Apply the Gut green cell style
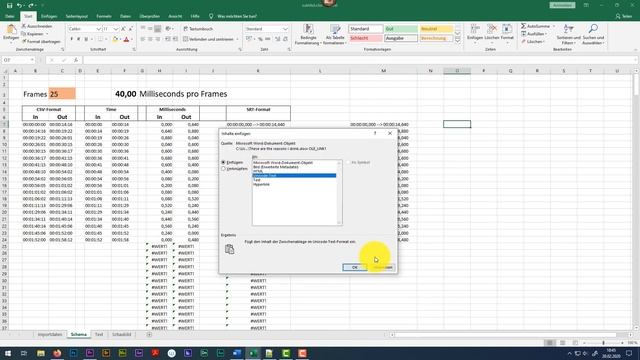This screenshot has height=360, width=640. click(401, 29)
